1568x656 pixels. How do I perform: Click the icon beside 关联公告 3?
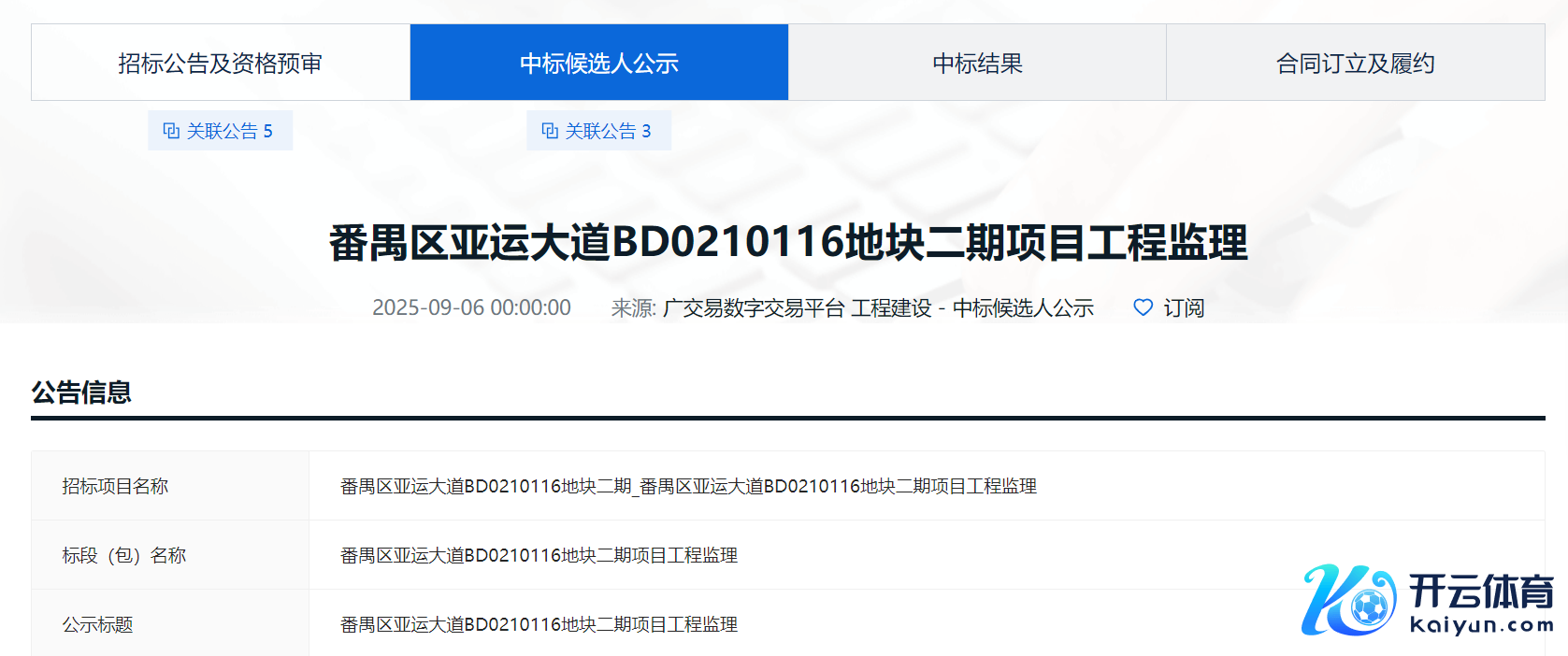[550, 131]
